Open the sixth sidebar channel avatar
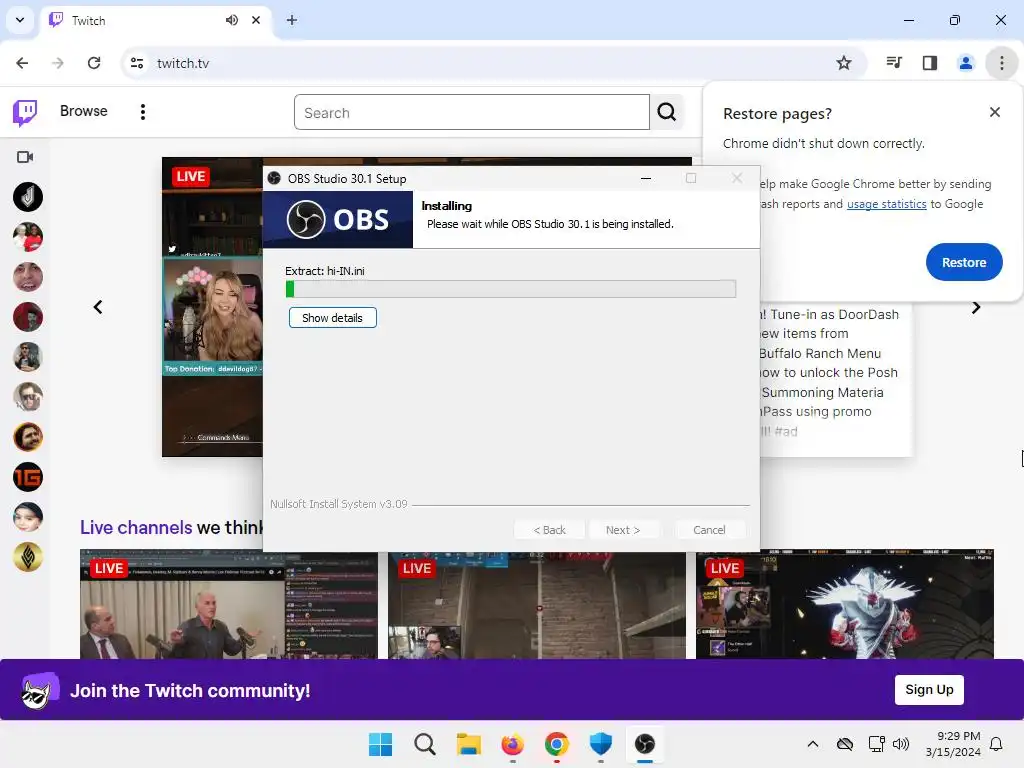Viewport: 1024px width, 768px height. [28, 396]
